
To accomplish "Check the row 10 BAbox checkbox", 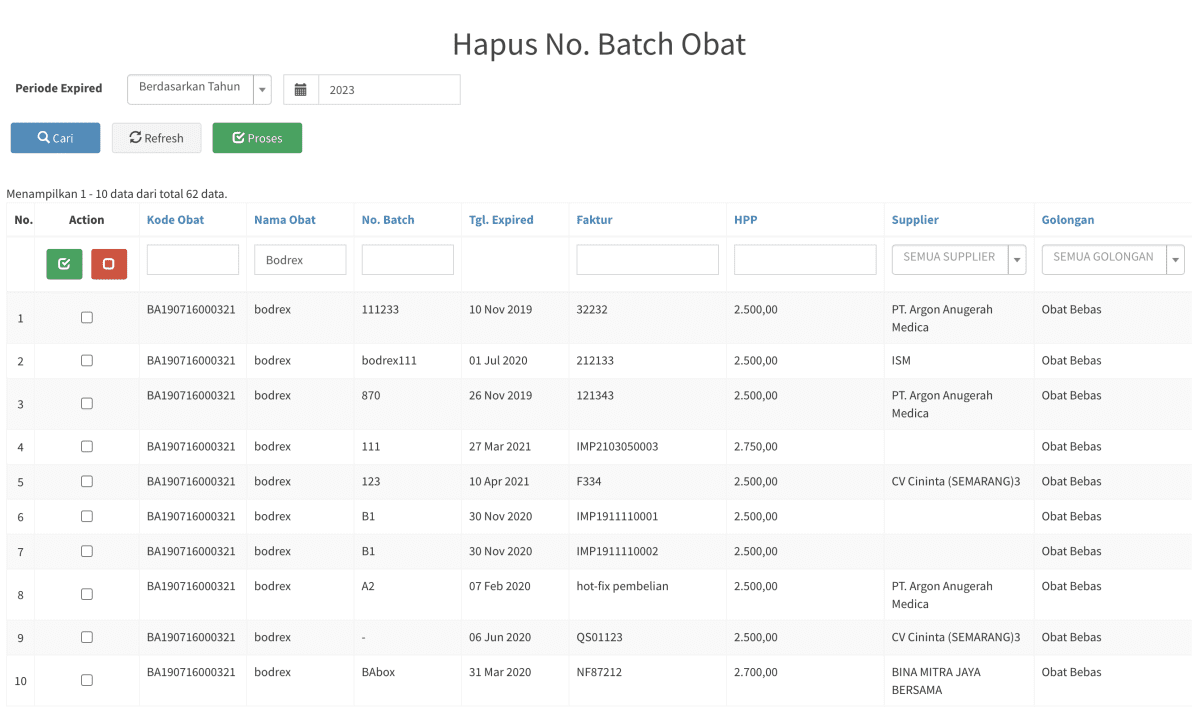I will point(87,680).
